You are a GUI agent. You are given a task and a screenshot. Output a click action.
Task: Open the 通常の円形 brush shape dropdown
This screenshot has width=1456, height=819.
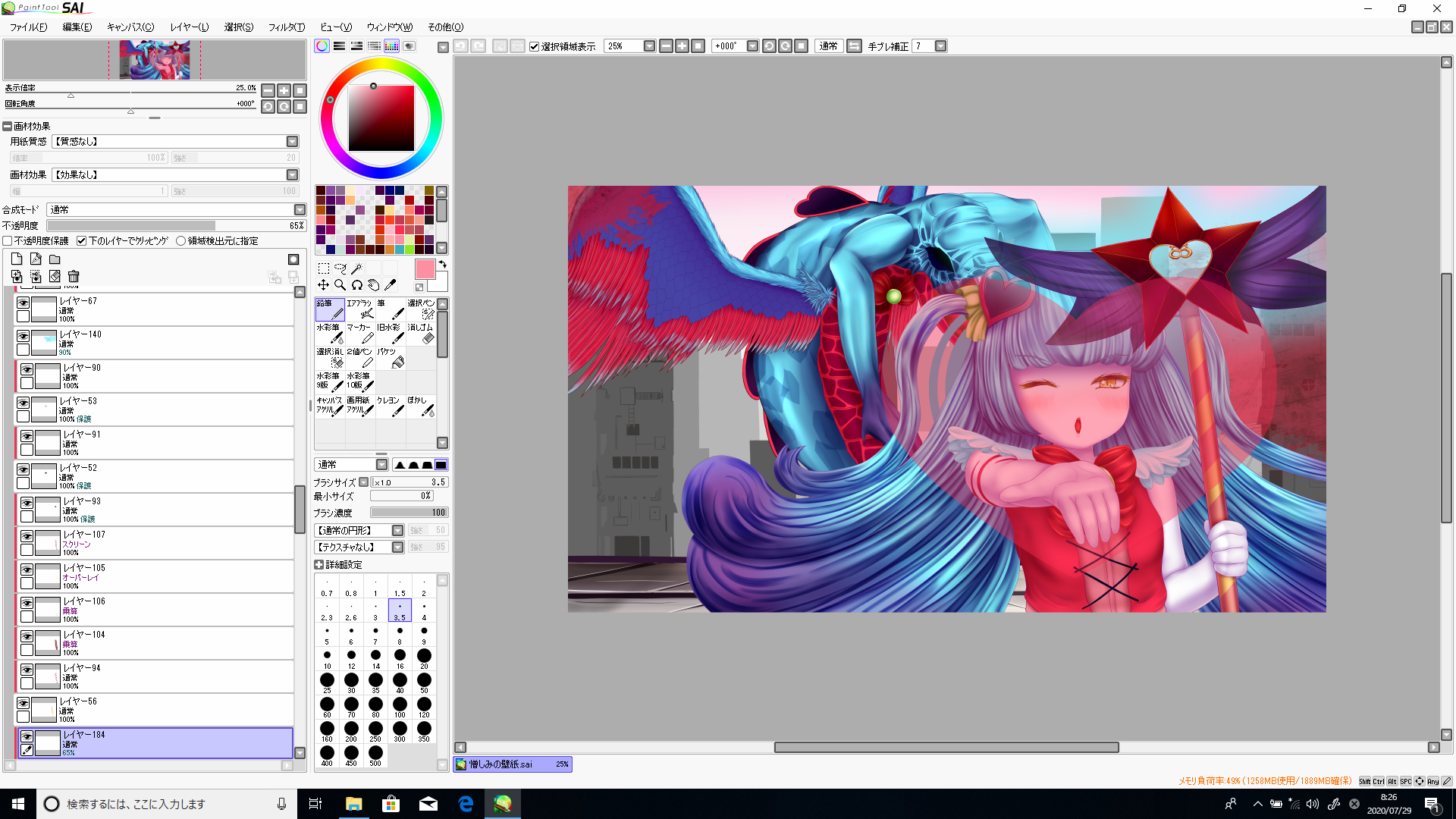pos(359,530)
